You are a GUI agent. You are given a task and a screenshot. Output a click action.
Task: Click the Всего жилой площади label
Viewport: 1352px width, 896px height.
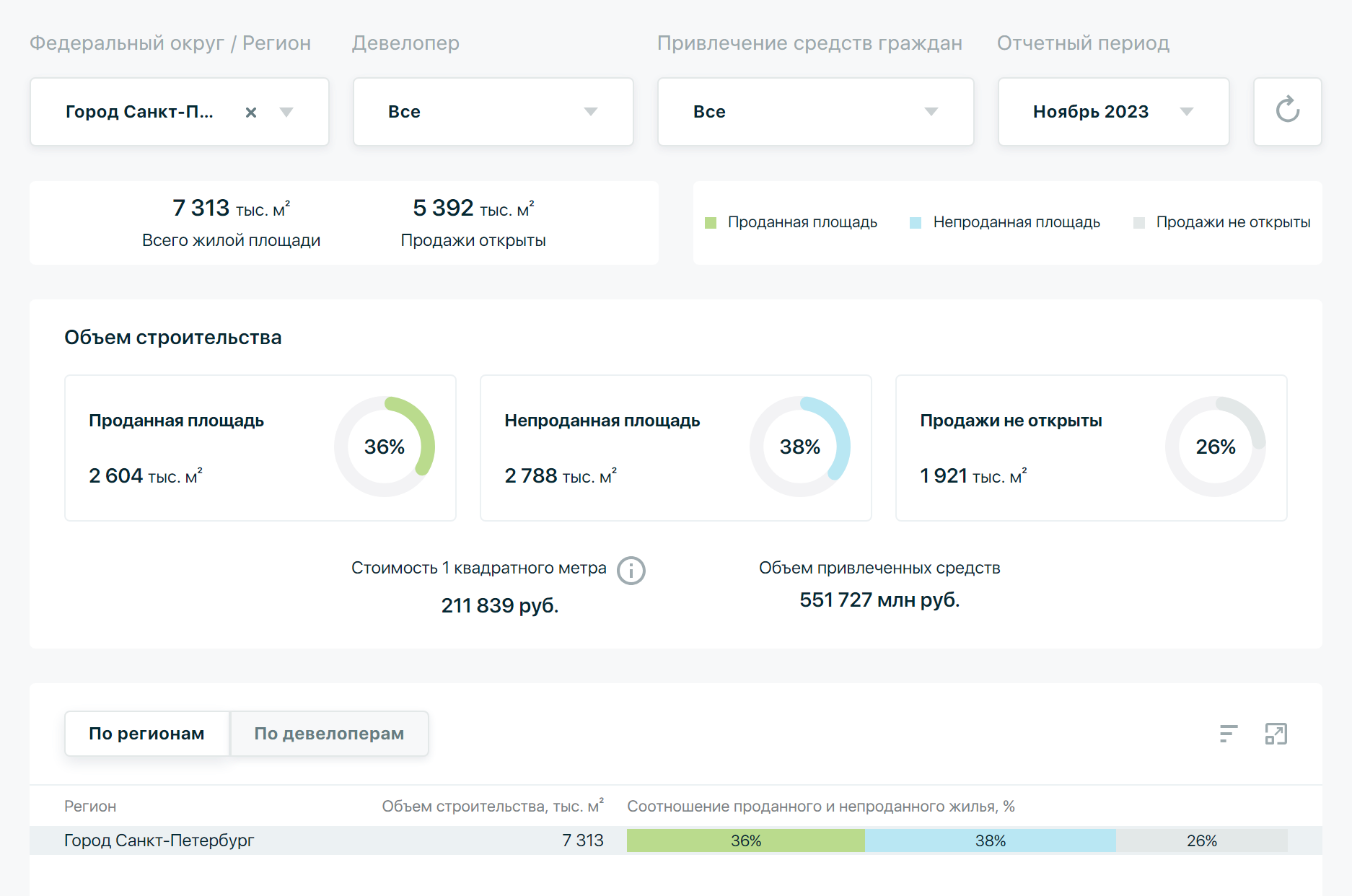[232, 240]
